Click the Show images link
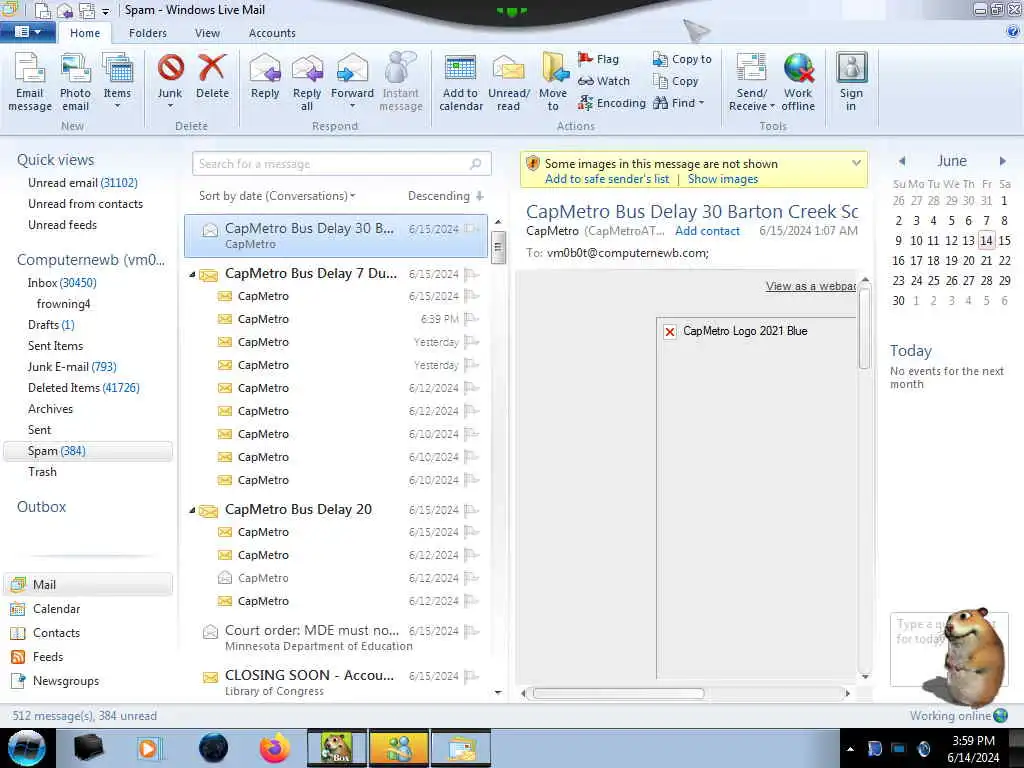The width and height of the screenshot is (1024, 768). point(722,179)
